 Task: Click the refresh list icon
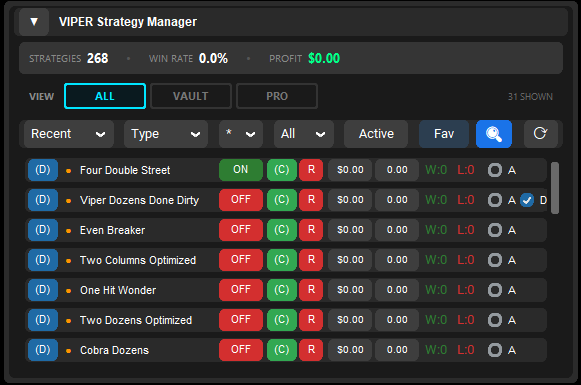pyautogui.click(x=541, y=134)
